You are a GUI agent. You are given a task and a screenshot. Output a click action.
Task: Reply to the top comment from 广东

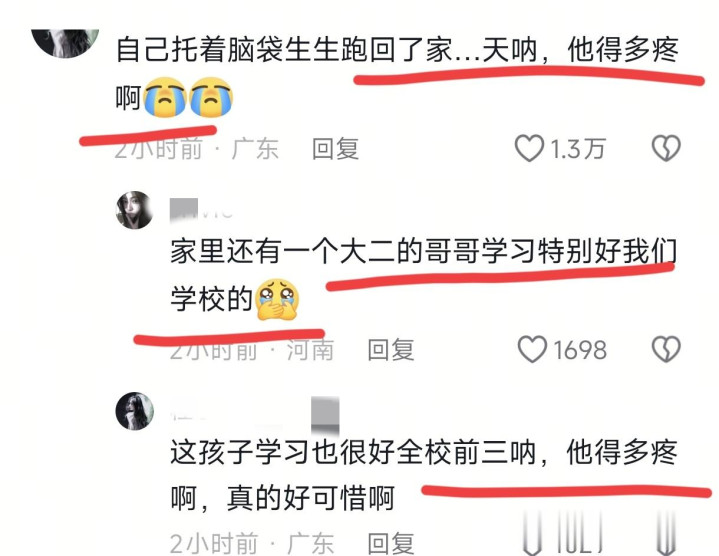[x=335, y=149]
